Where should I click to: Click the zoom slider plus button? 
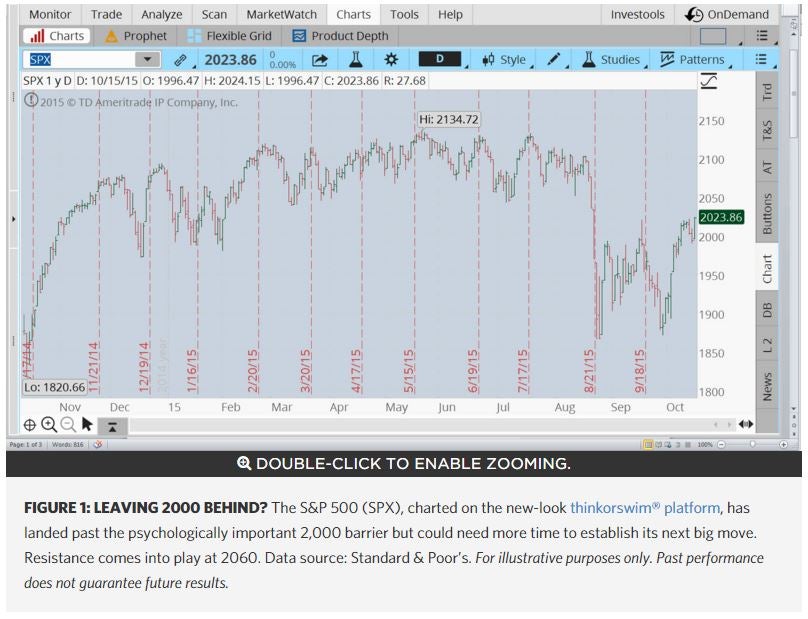tap(783, 444)
